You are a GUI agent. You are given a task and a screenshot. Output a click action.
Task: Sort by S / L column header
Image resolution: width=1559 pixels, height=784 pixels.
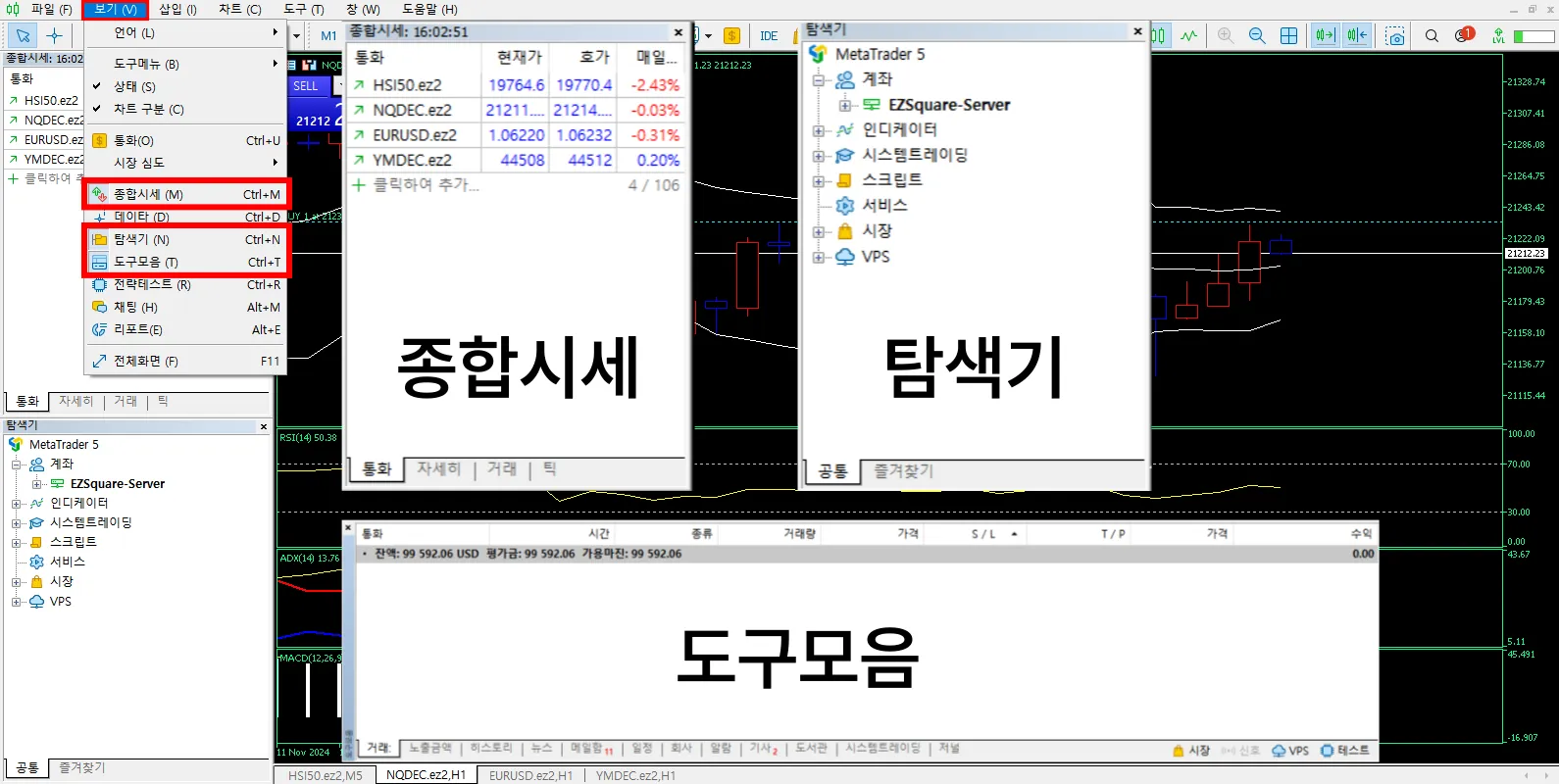pos(983,534)
